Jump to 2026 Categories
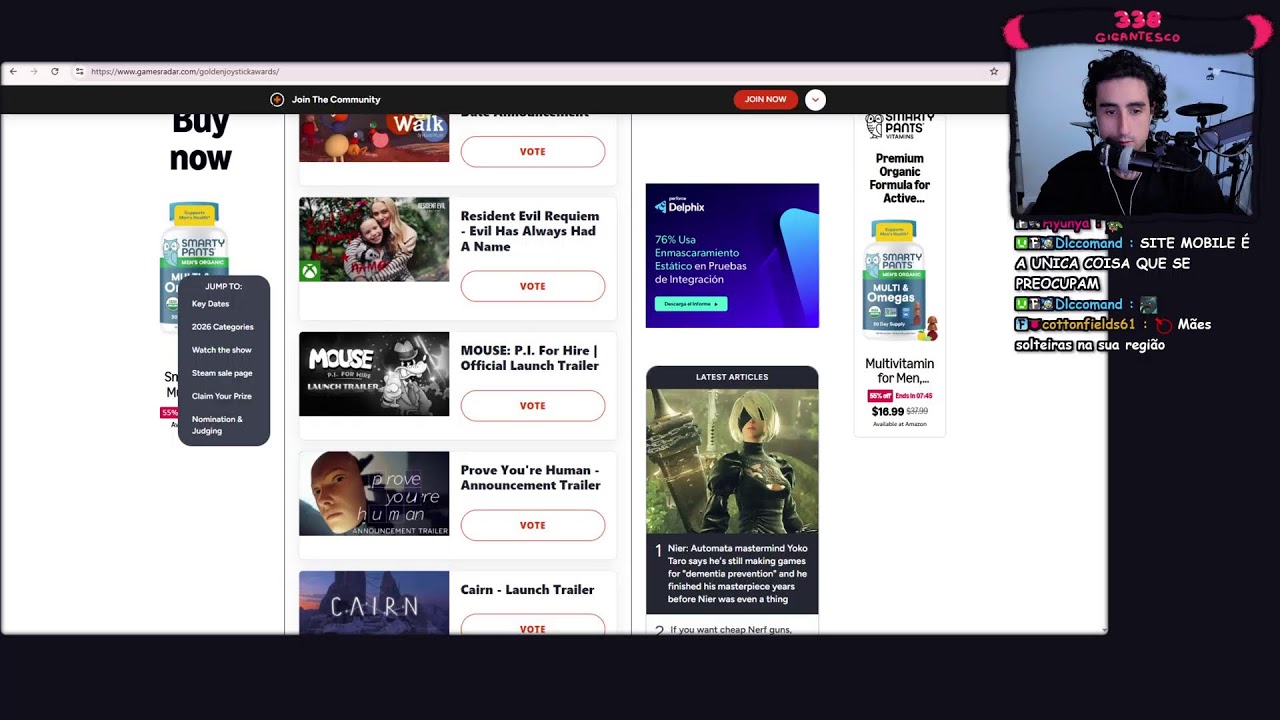This screenshot has width=1280, height=720. pos(223,327)
